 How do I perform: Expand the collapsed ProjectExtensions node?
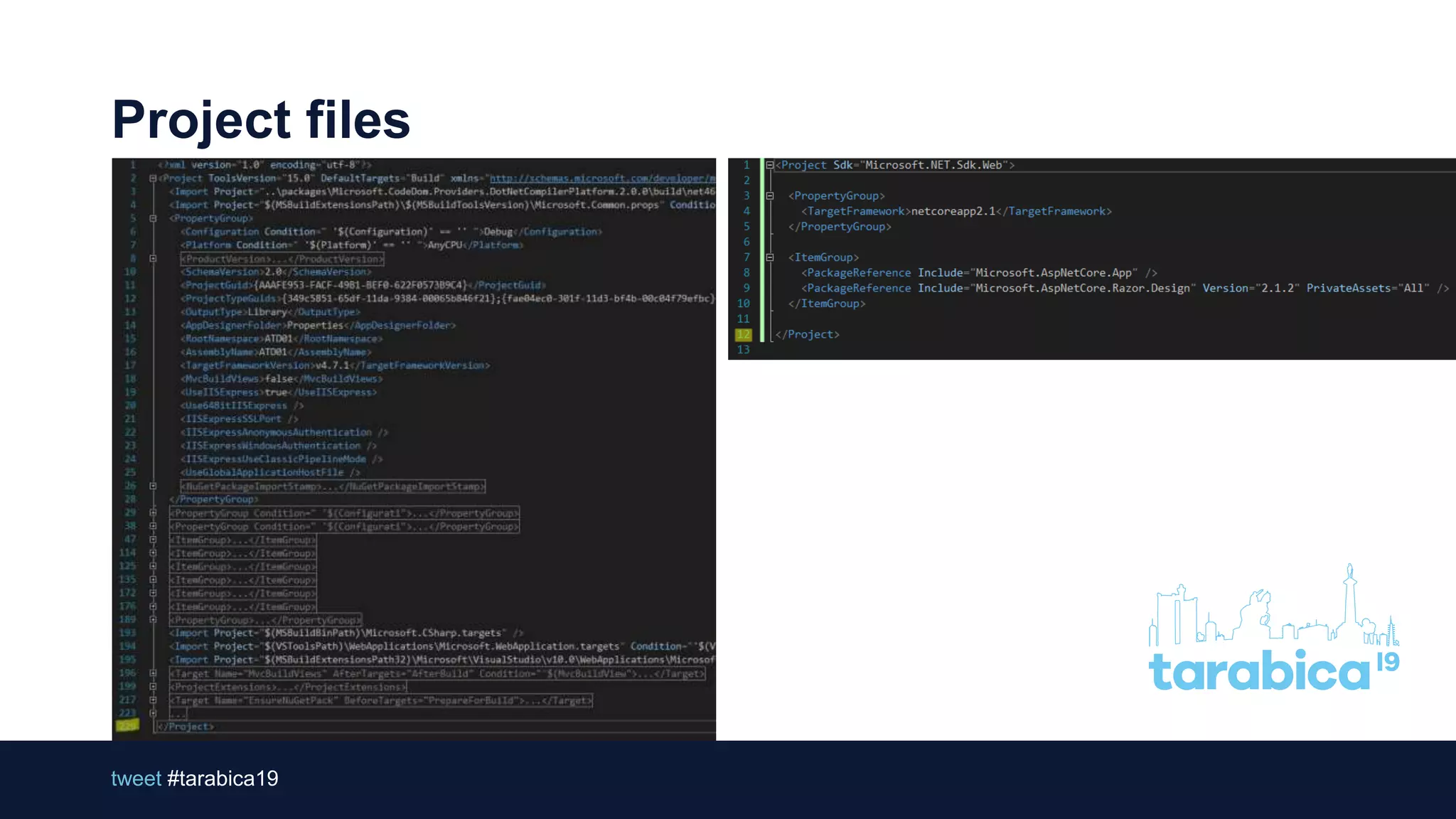(153, 687)
